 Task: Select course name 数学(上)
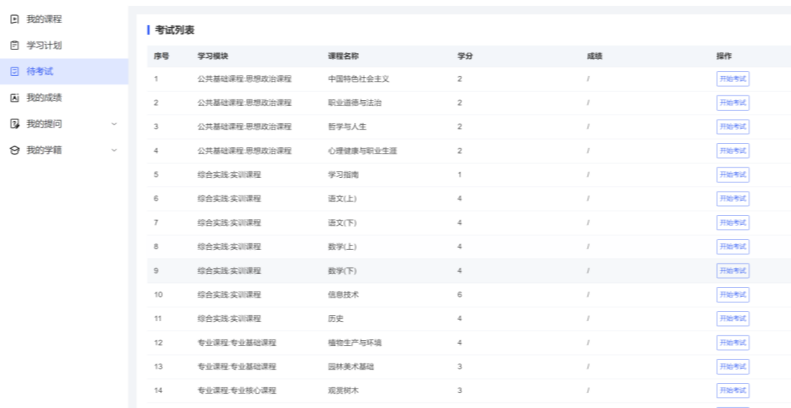click(343, 247)
